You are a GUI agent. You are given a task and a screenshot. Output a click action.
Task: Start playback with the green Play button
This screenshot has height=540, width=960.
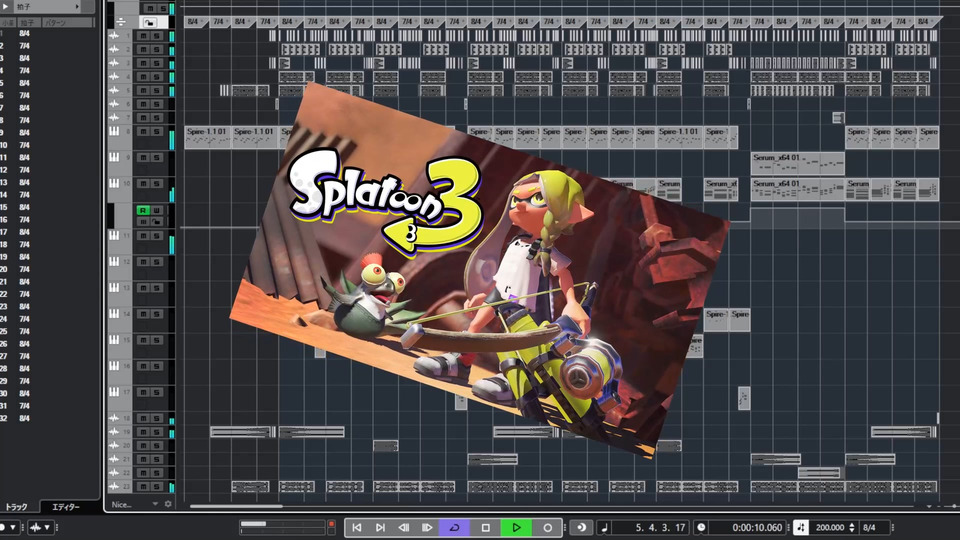(516, 527)
